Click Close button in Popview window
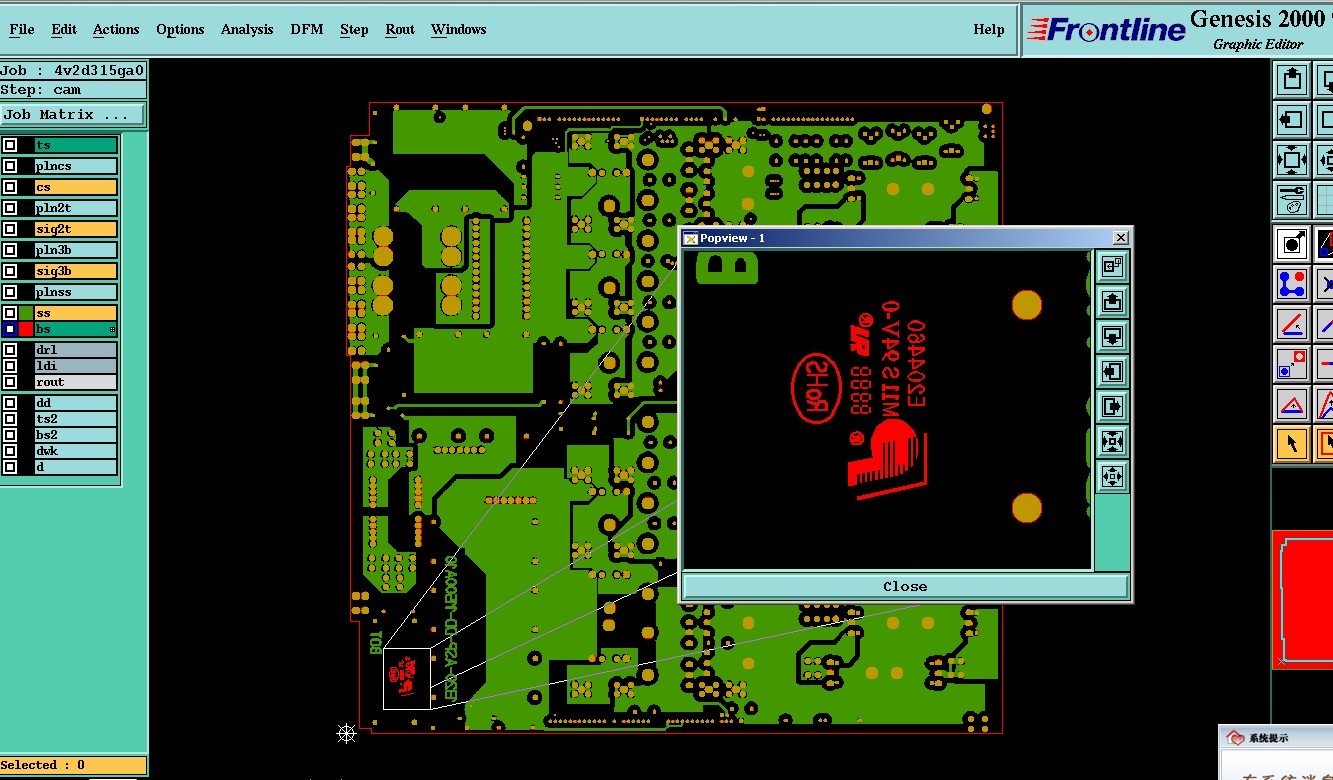This screenshot has height=780, width=1333. tap(905, 586)
